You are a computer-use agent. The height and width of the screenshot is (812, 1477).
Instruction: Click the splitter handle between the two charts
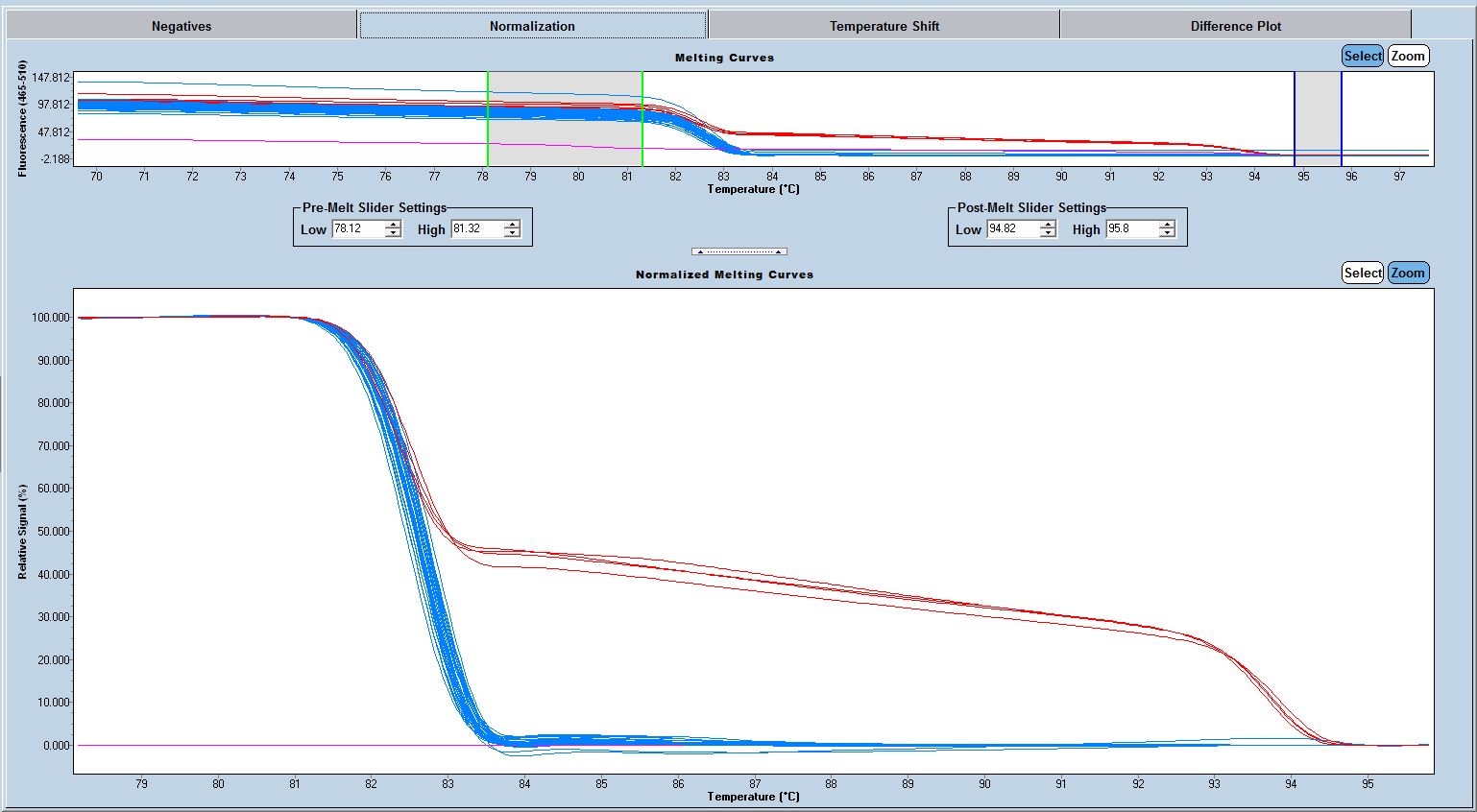click(738, 251)
